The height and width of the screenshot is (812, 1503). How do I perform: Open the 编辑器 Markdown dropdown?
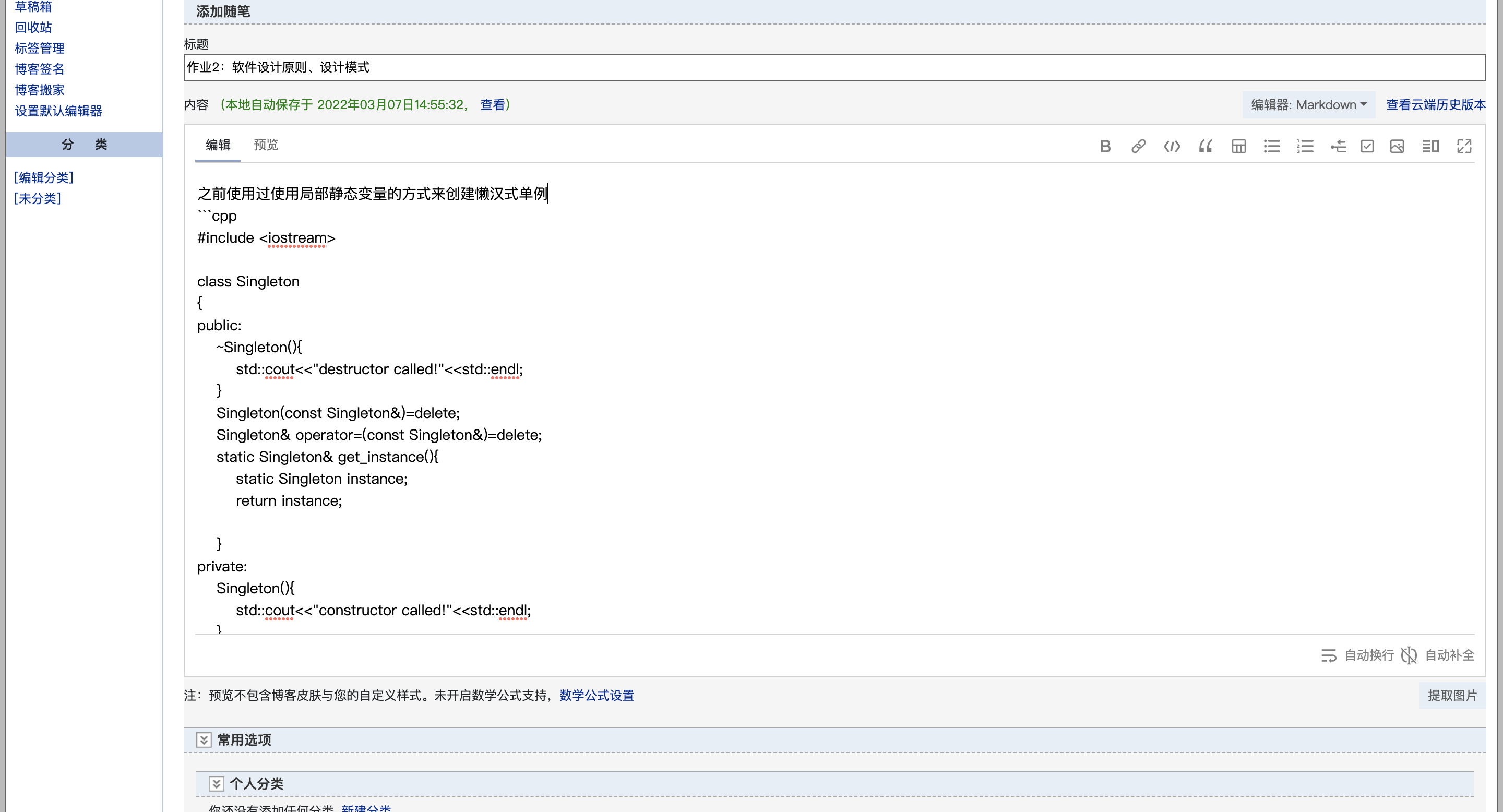pos(1308,104)
